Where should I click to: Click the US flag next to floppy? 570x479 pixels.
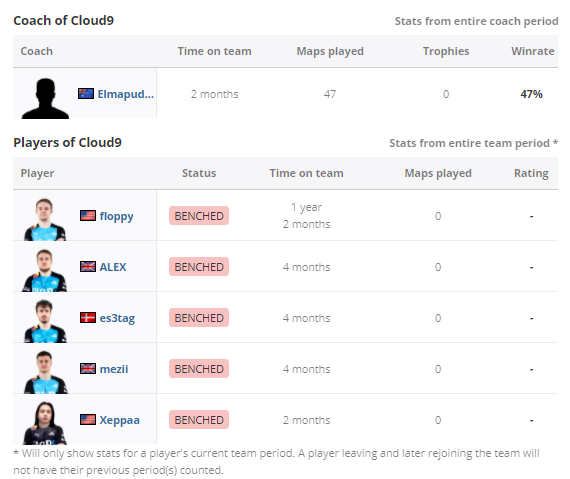pos(88,216)
